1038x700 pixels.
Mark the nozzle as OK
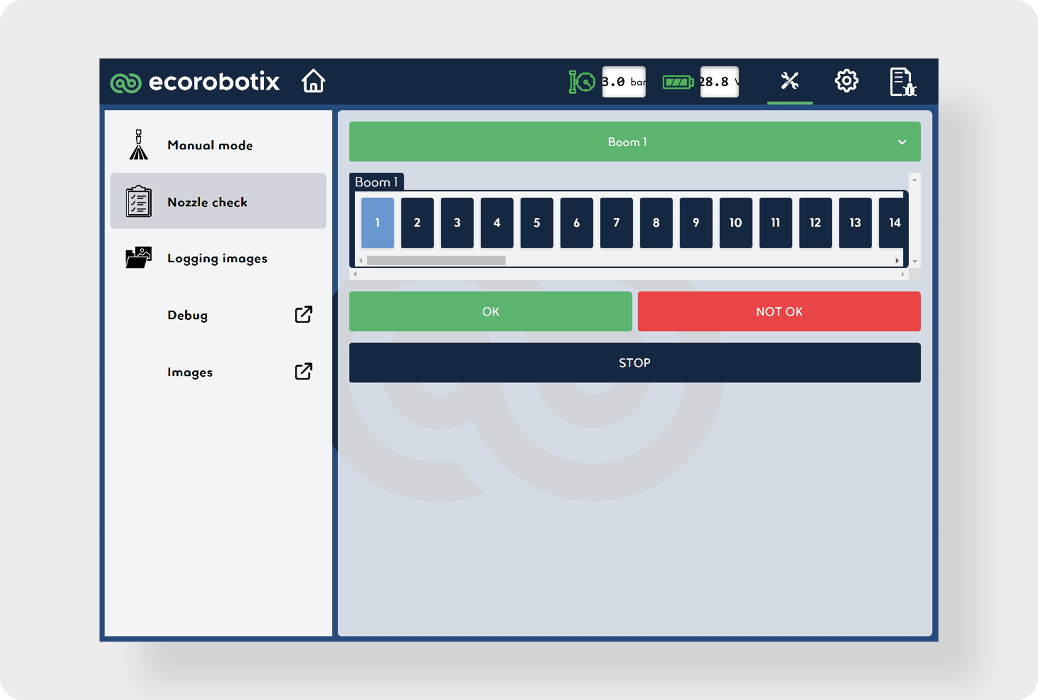coord(490,311)
